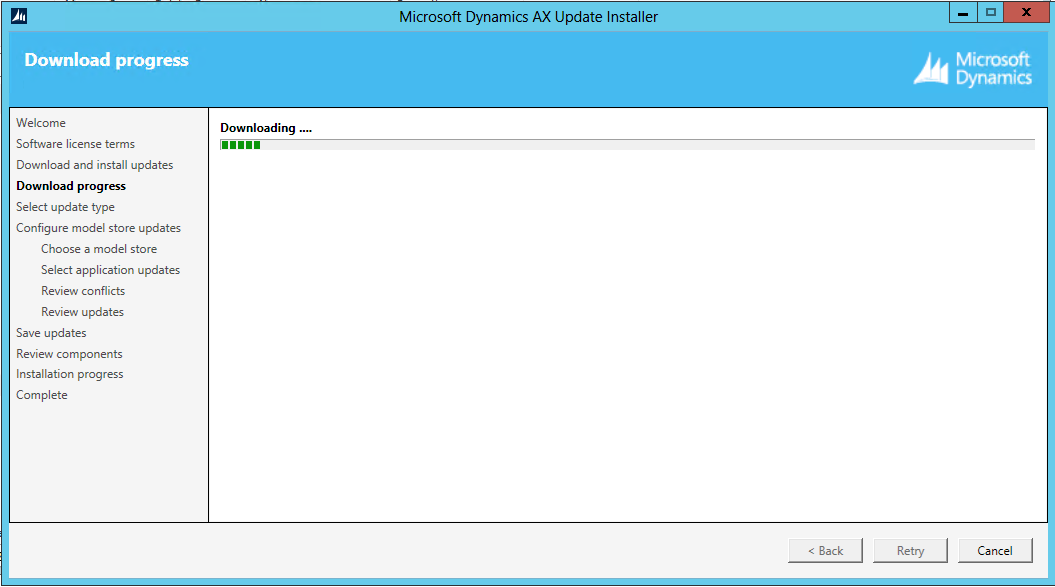Open the Select update type step
The image size is (1055, 587).
click(x=65, y=206)
